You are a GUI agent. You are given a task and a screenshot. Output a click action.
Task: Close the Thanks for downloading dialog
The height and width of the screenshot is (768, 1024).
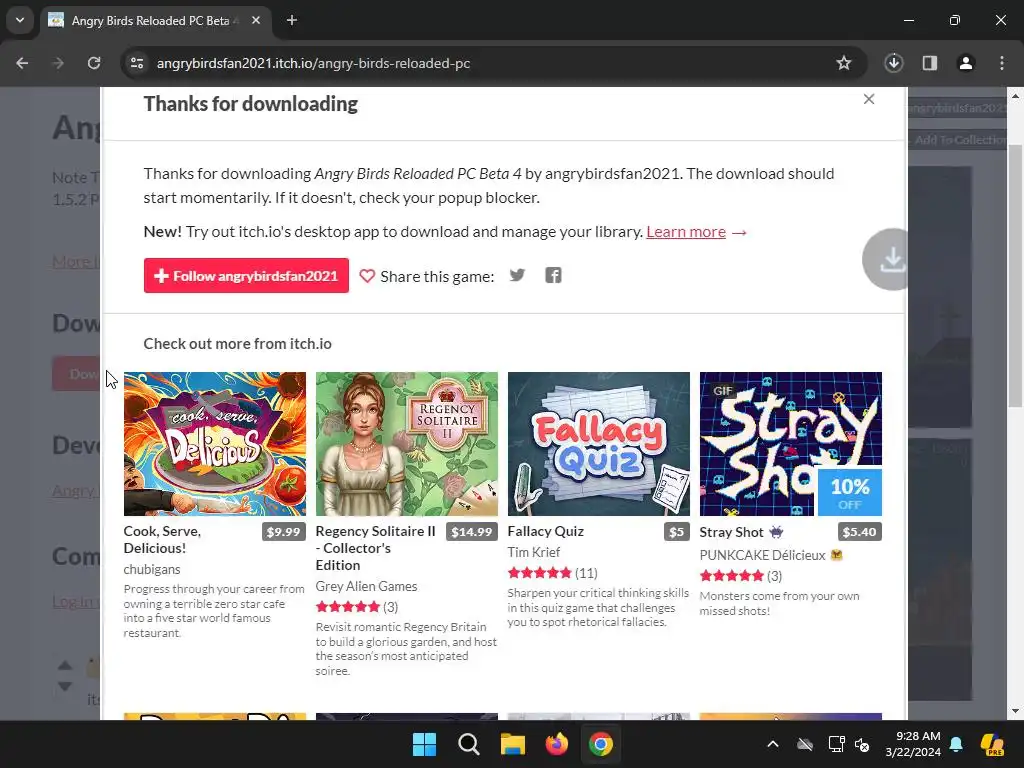click(869, 99)
